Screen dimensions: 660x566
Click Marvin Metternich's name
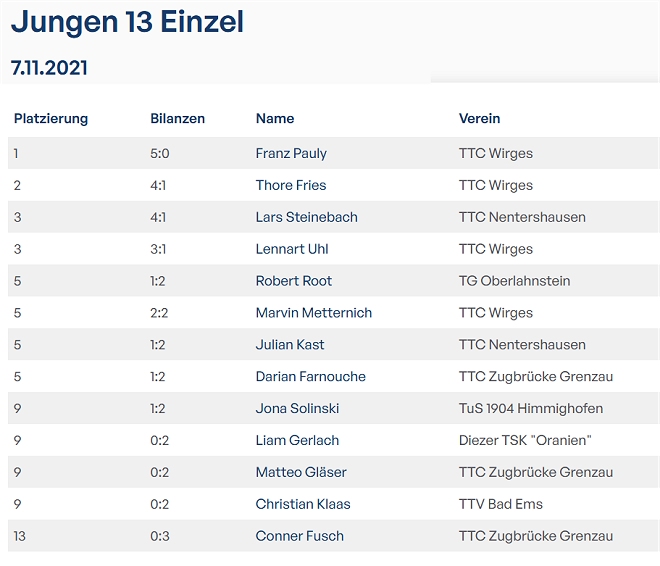(x=314, y=313)
